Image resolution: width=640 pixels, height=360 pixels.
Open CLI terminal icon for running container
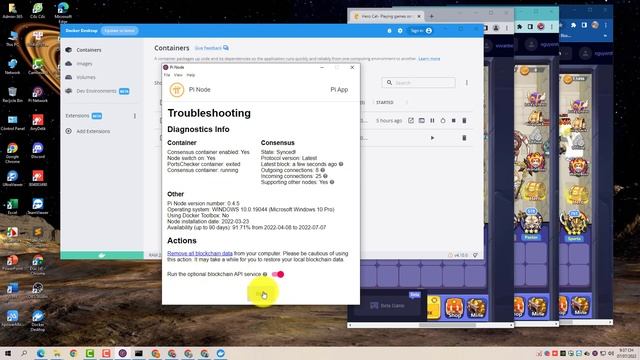coord(422,120)
